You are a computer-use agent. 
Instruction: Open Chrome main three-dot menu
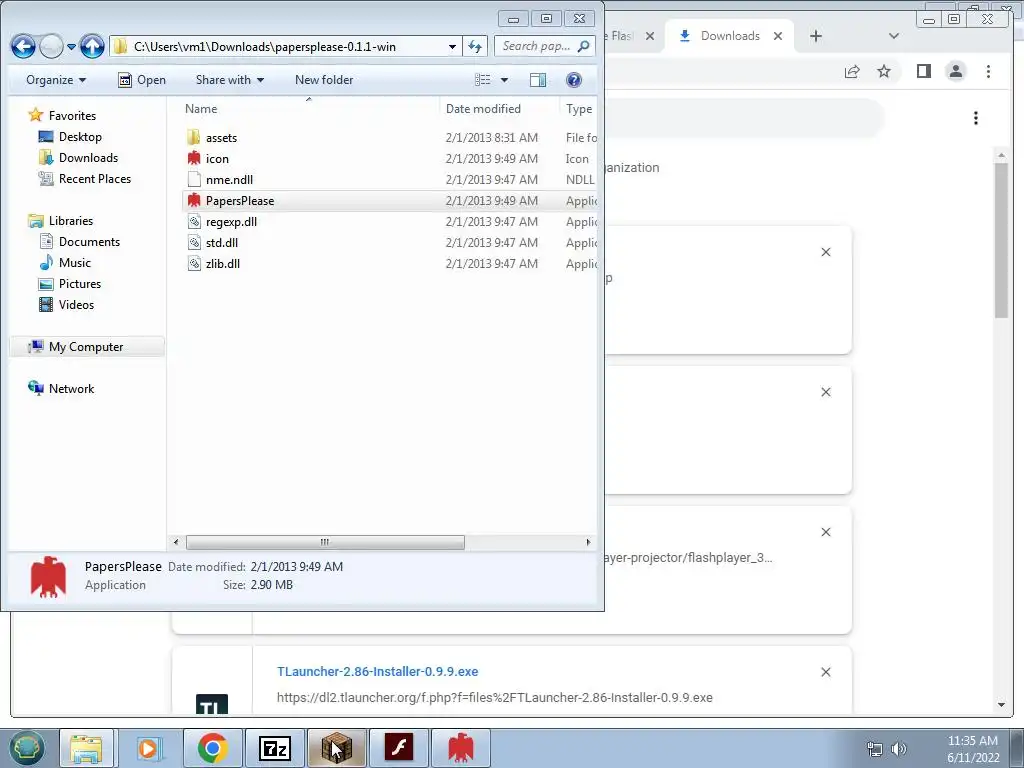point(988,71)
